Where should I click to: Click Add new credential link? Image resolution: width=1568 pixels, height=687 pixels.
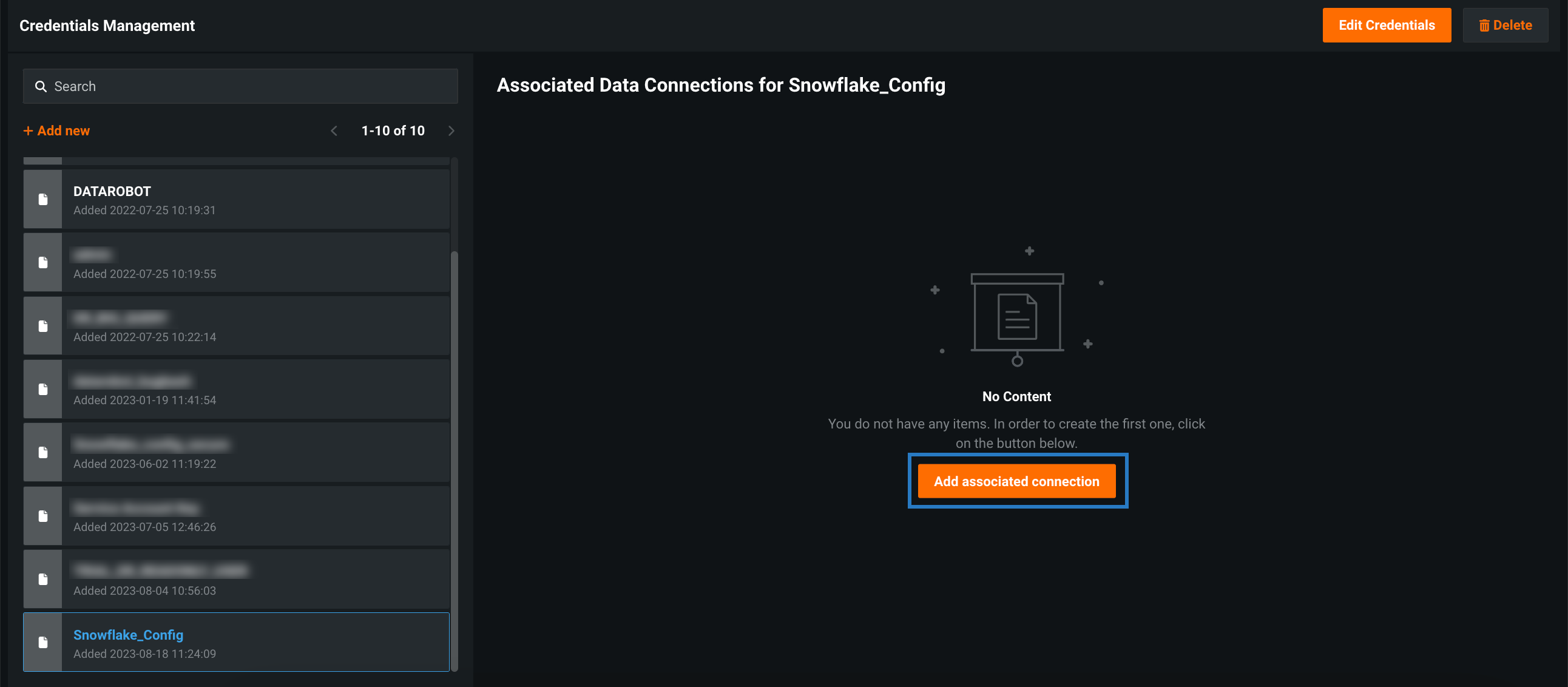click(56, 131)
